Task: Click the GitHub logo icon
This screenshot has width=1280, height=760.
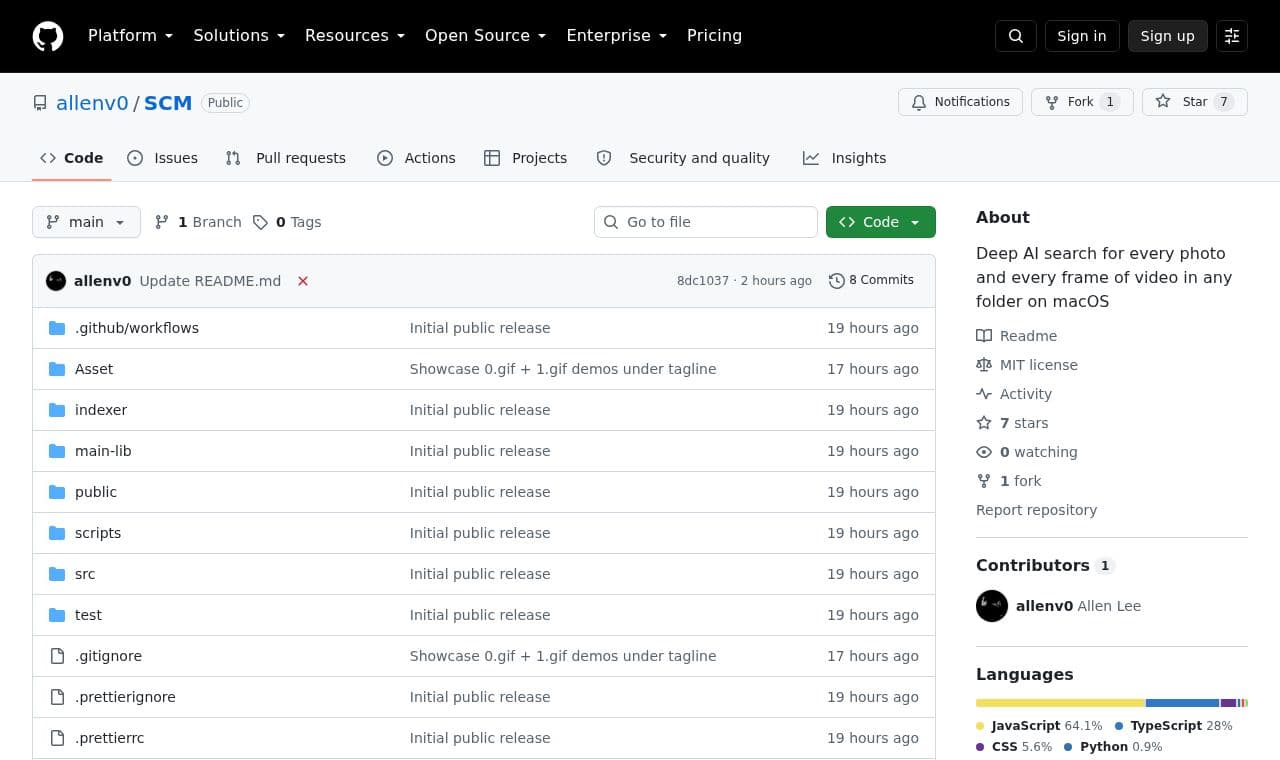Action: [48, 36]
